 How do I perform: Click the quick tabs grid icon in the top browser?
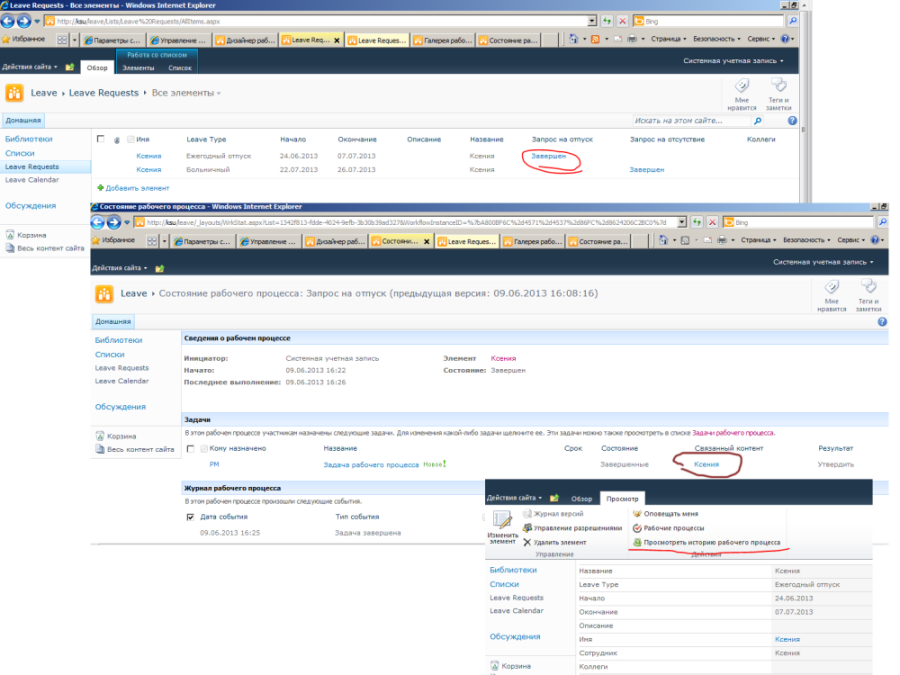click(62, 40)
